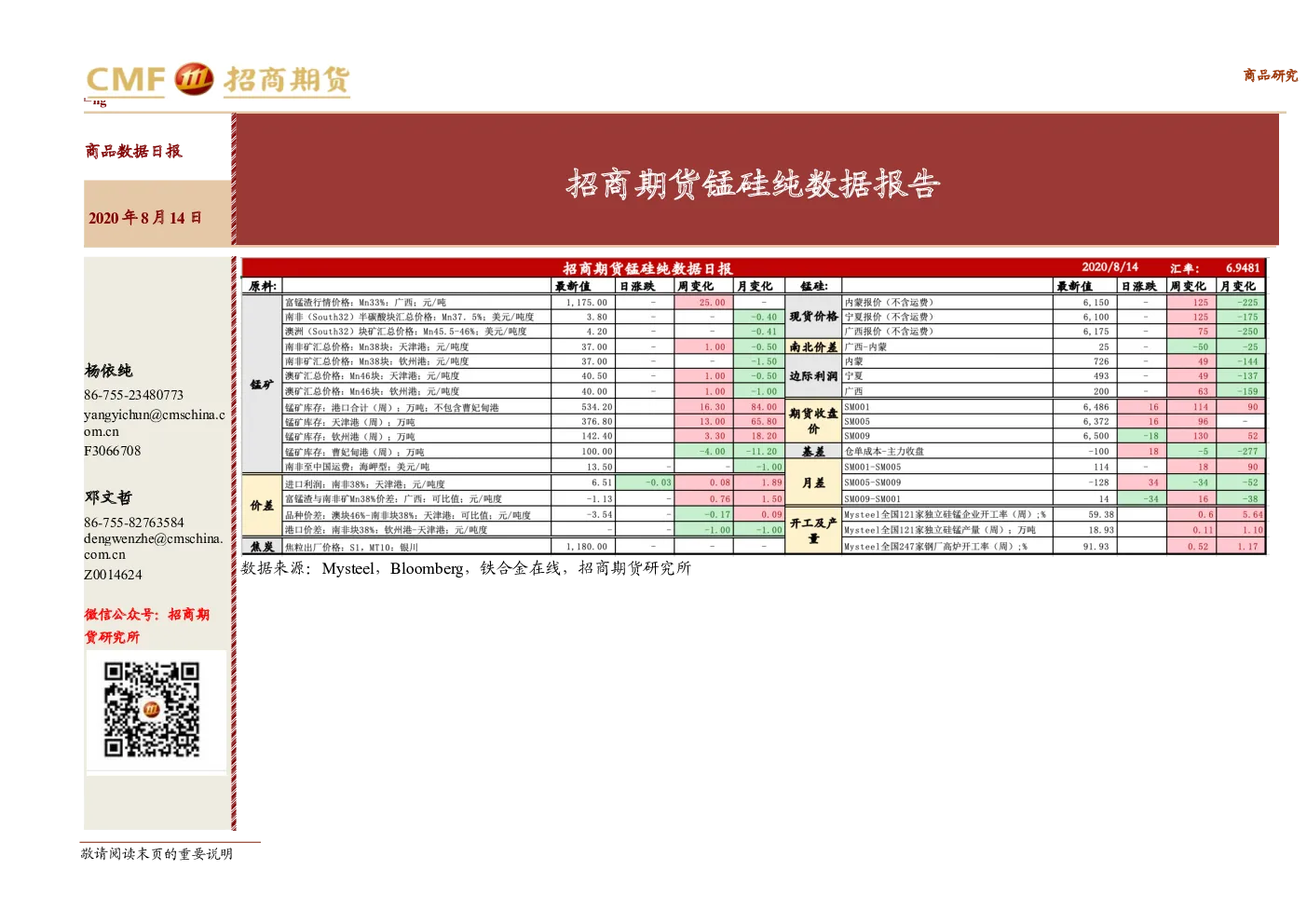
Task: Click the SM005-SM009 spread row label
Action: click(873, 482)
